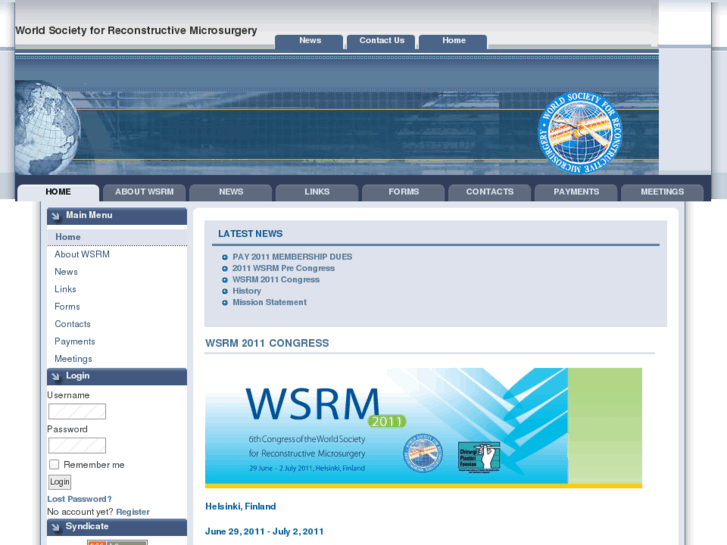Focus the Username input field
The height and width of the screenshot is (545, 727).
tap(77, 411)
